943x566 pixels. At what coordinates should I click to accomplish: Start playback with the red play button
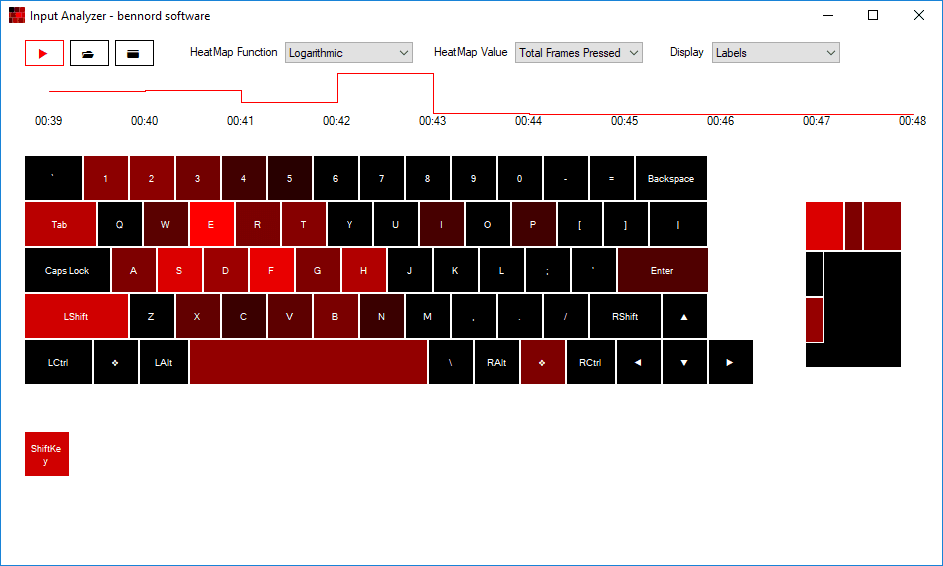(45, 53)
